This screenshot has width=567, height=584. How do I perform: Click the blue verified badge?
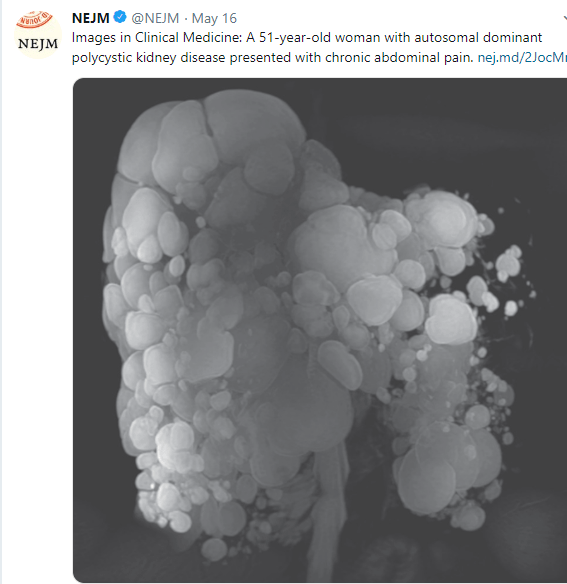tap(120, 17)
